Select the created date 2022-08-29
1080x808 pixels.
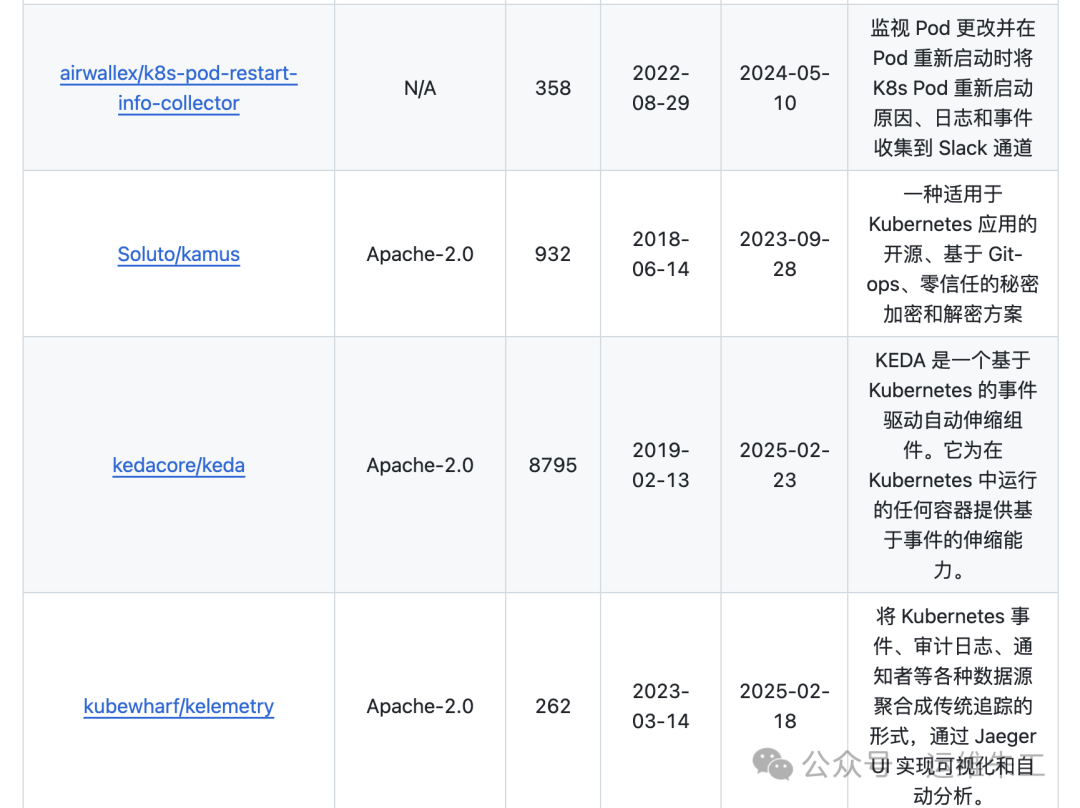(x=661, y=88)
